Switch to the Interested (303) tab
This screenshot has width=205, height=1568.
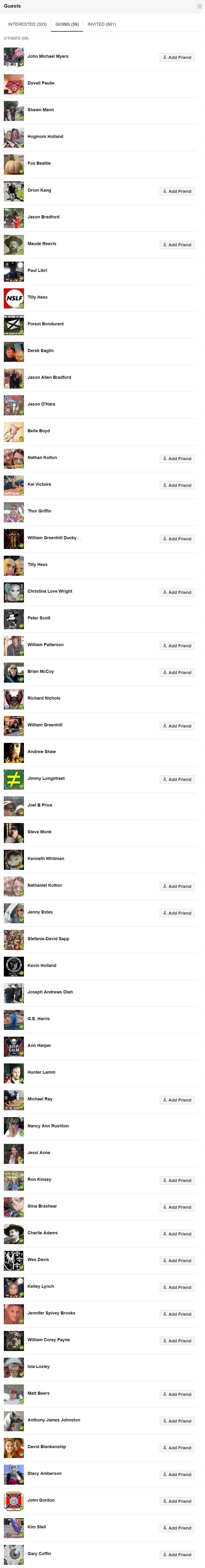tap(28, 24)
